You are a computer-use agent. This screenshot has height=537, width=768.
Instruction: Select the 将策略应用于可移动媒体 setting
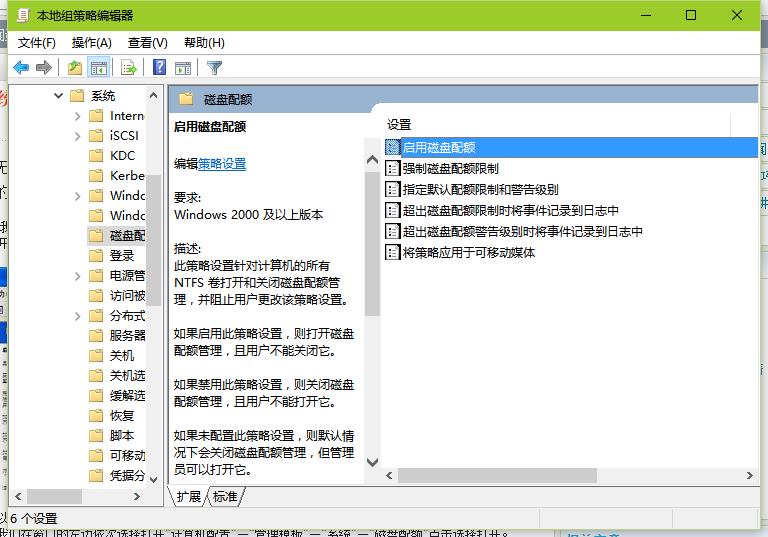[x=468, y=253]
